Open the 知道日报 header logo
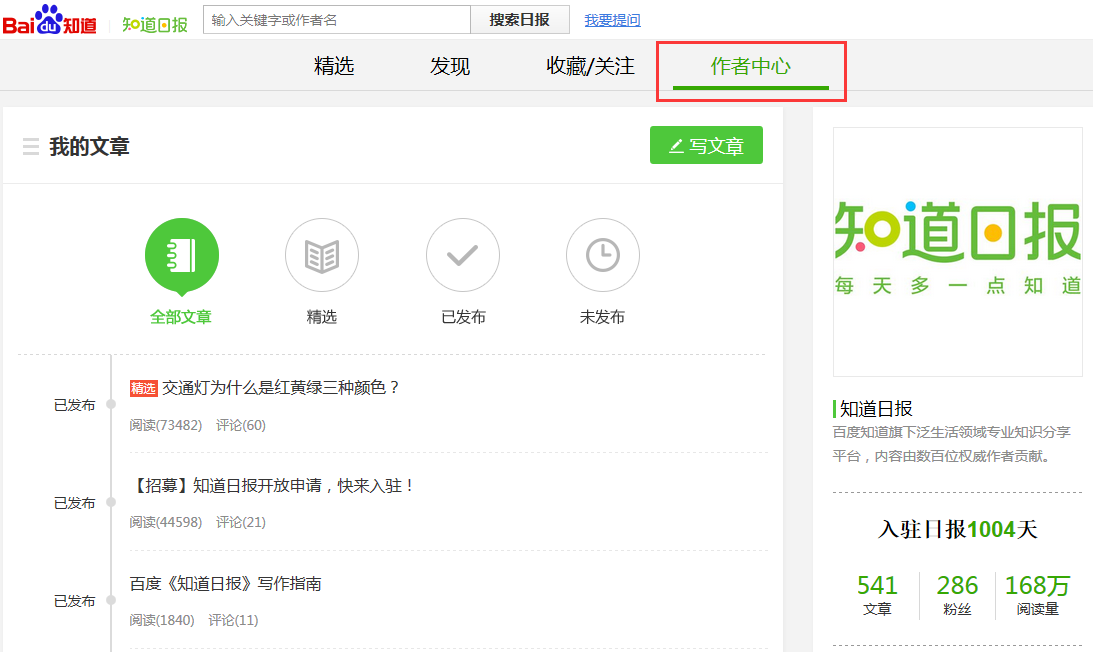1093x652 pixels. coord(155,24)
